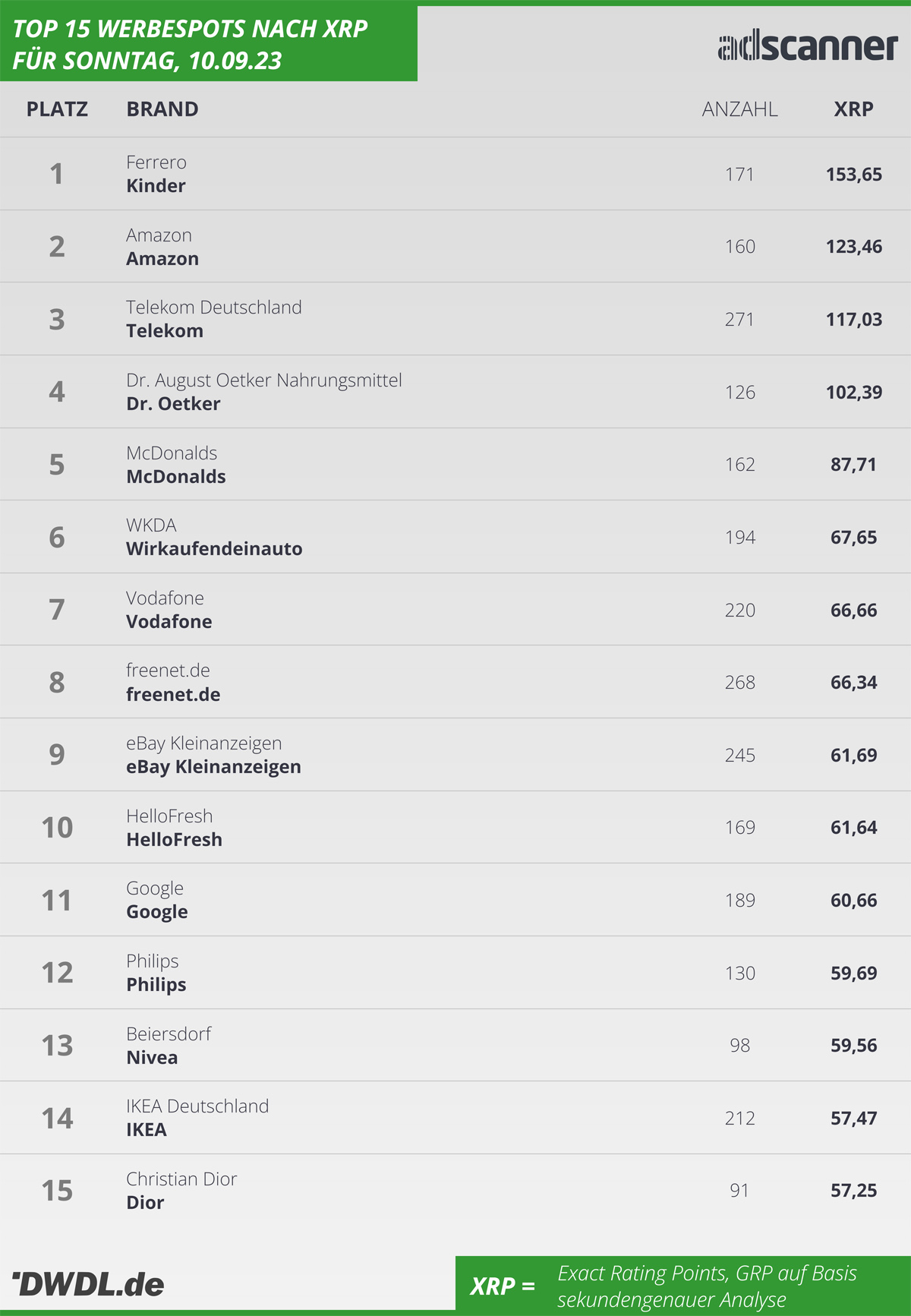This screenshot has height=1316, width=911.
Task: Click the Telekom XRP value 117,03
Action: [x=854, y=320]
